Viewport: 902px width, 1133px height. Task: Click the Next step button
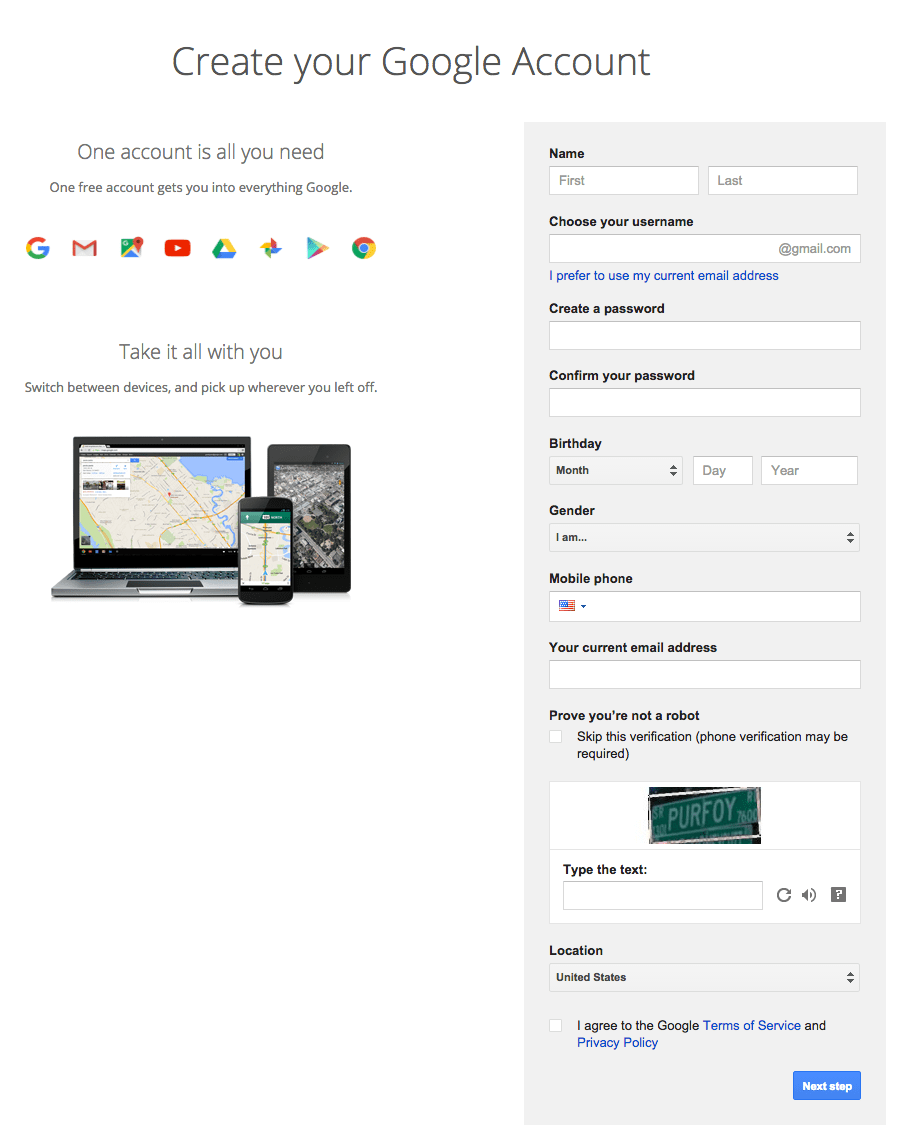pos(827,1086)
